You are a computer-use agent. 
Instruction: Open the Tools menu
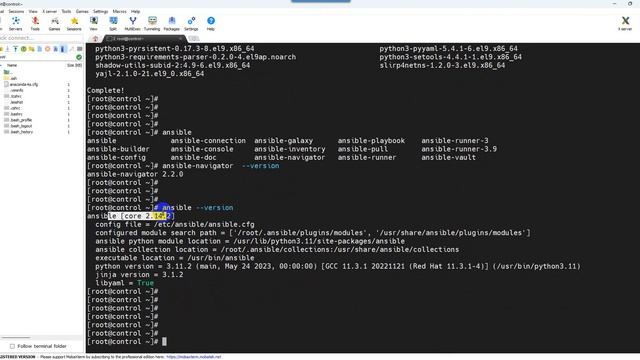pos(66,11)
